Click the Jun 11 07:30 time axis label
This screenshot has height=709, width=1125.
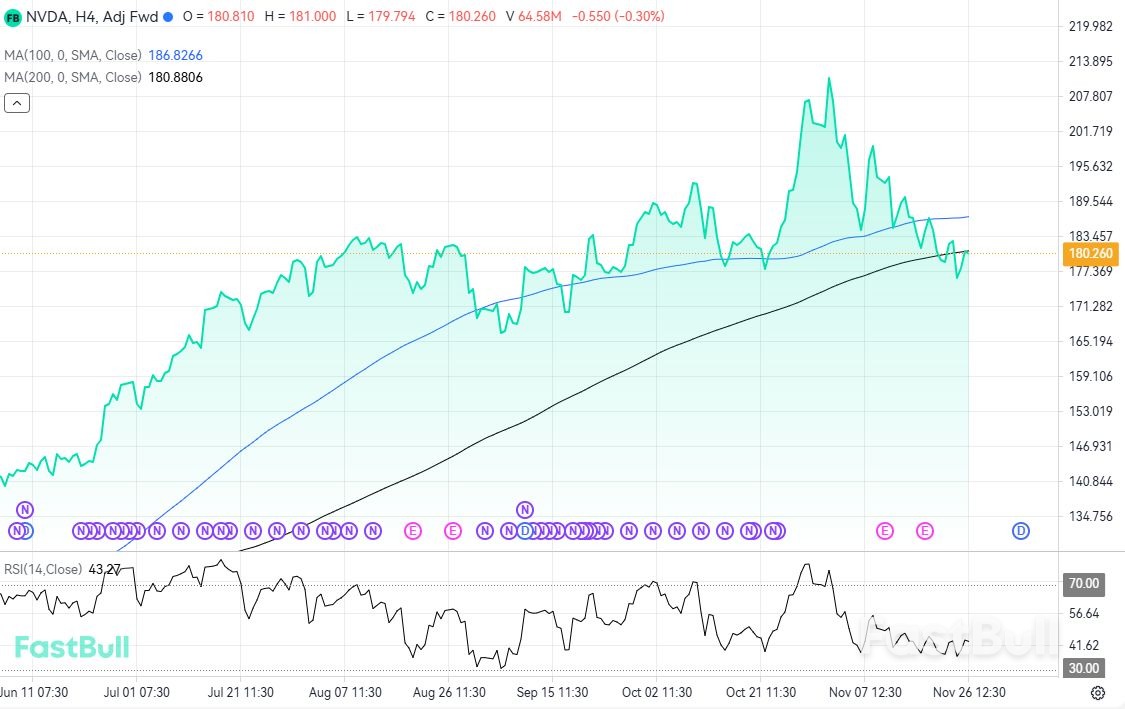coord(34,692)
